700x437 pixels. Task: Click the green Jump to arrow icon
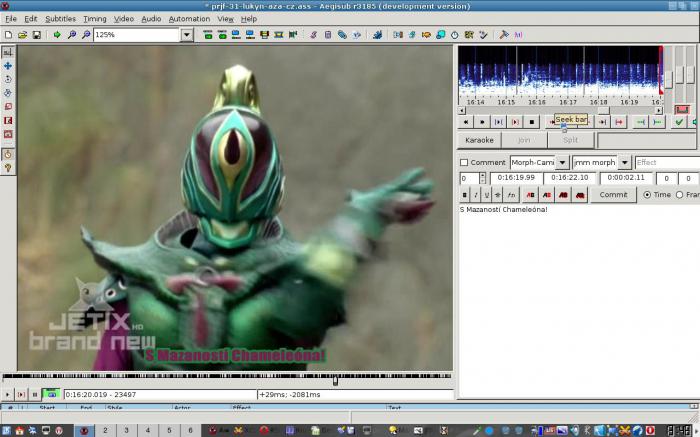click(57, 34)
